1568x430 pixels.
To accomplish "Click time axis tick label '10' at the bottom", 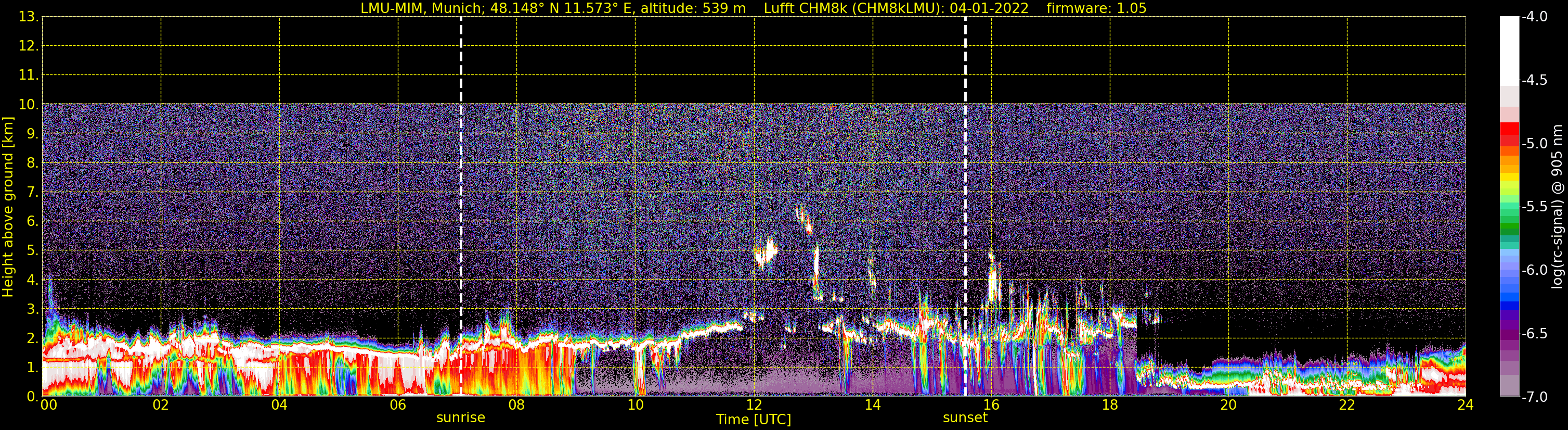I will tap(636, 405).
